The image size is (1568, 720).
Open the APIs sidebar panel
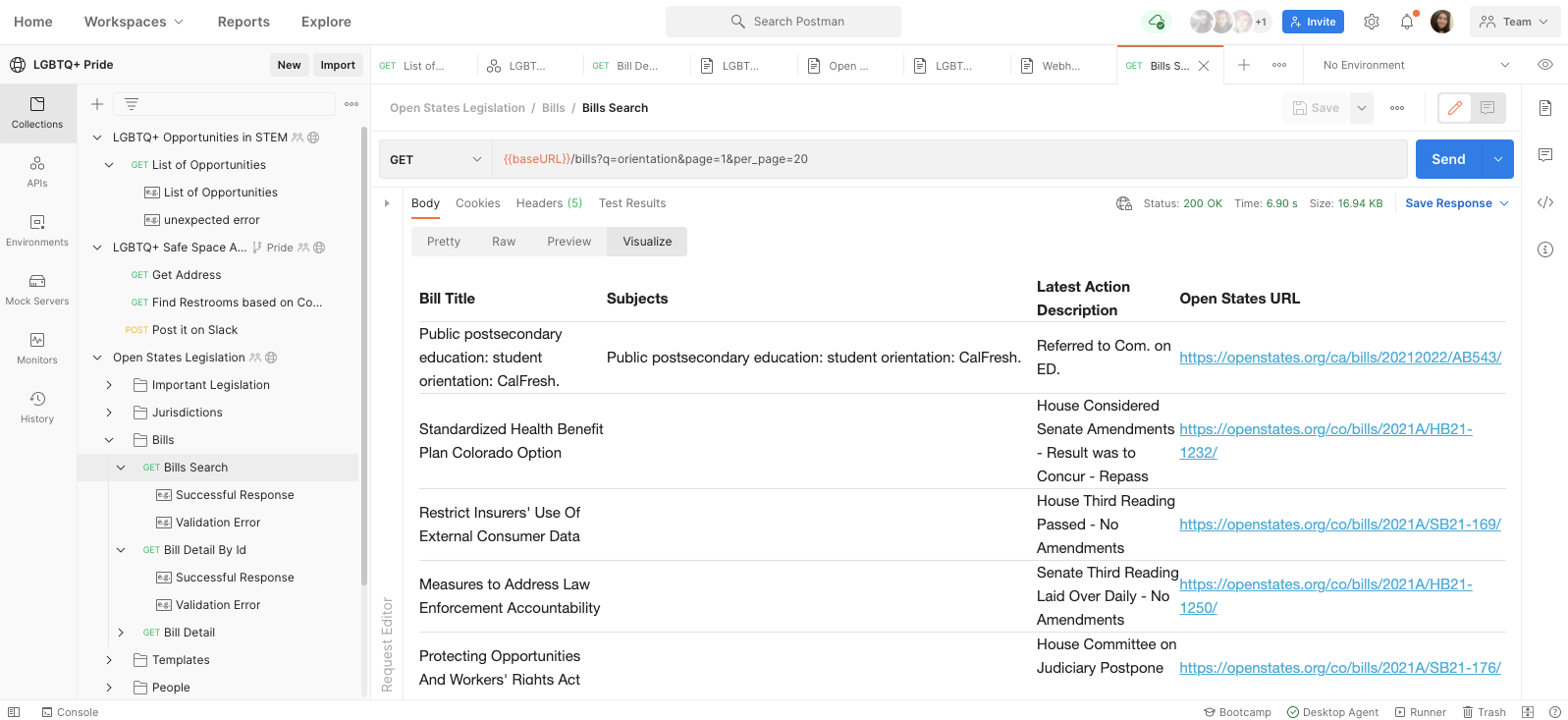[37, 172]
